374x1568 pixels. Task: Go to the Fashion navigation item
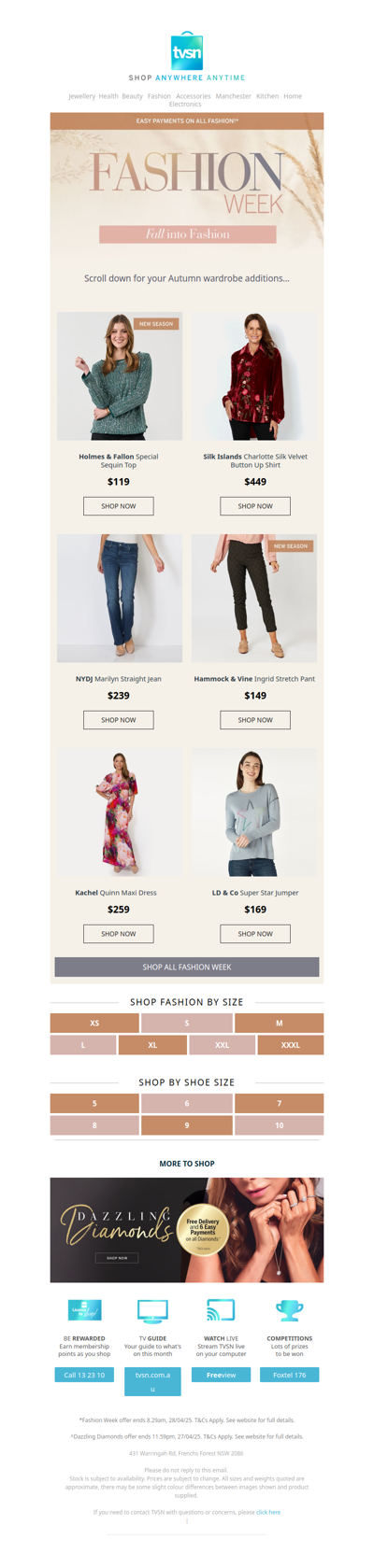pos(159,96)
